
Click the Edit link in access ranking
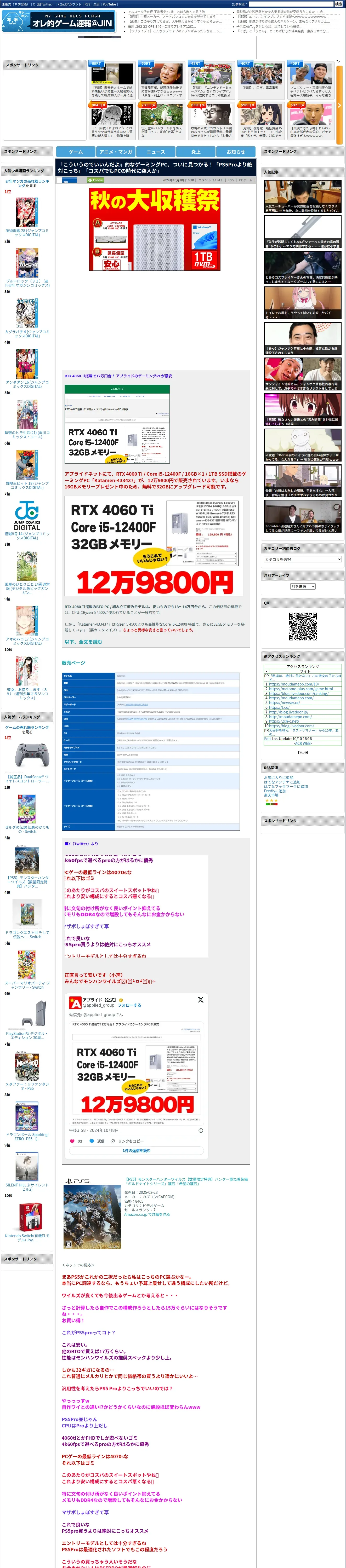point(268,739)
